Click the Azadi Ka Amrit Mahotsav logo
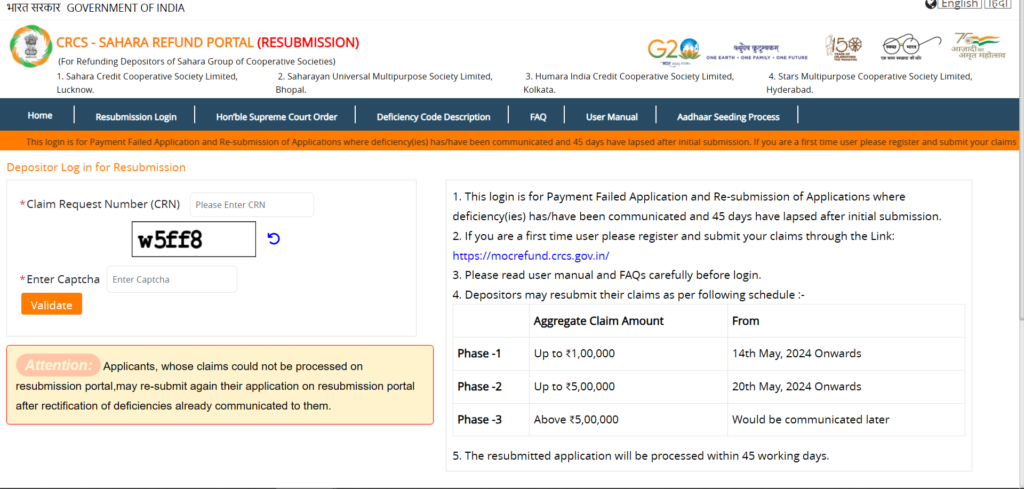The width and height of the screenshot is (1024, 489). pos(978,46)
